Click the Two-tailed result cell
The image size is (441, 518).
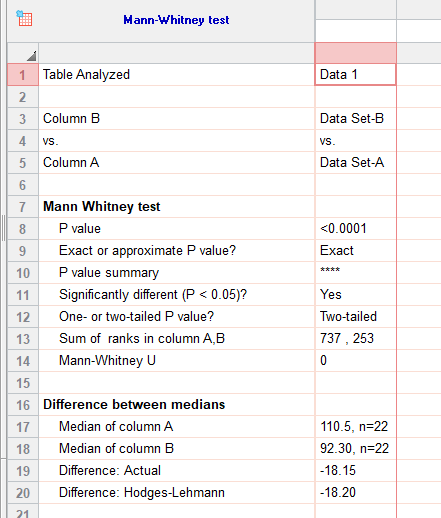click(355, 317)
